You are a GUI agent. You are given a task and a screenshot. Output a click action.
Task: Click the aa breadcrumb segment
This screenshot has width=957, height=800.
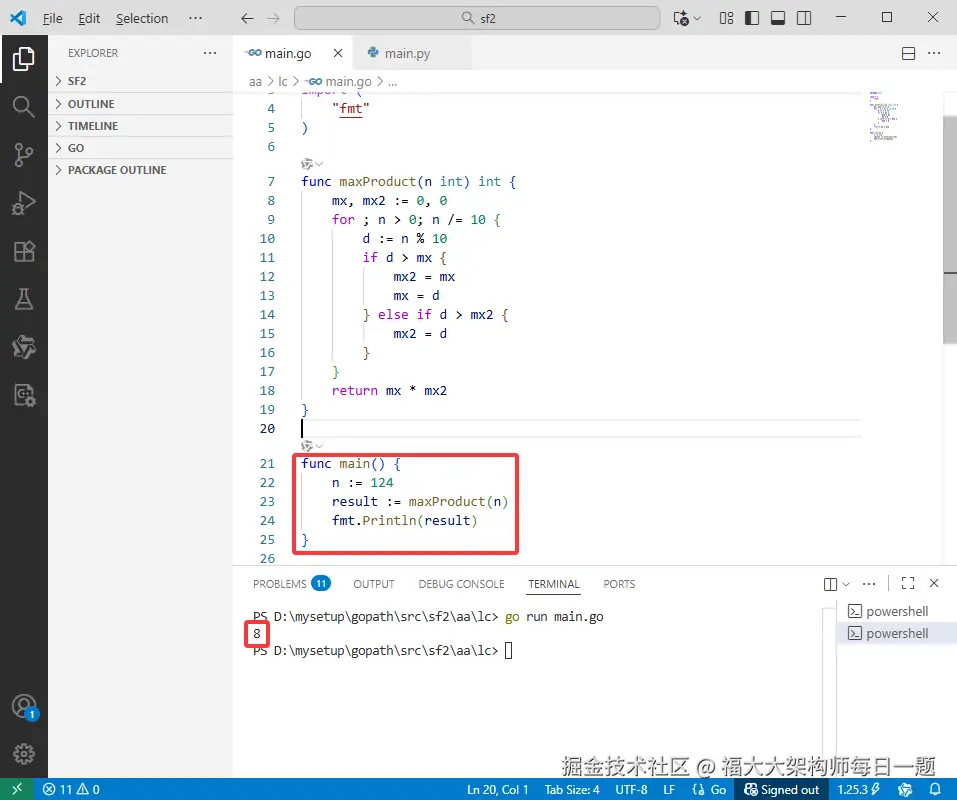click(255, 81)
